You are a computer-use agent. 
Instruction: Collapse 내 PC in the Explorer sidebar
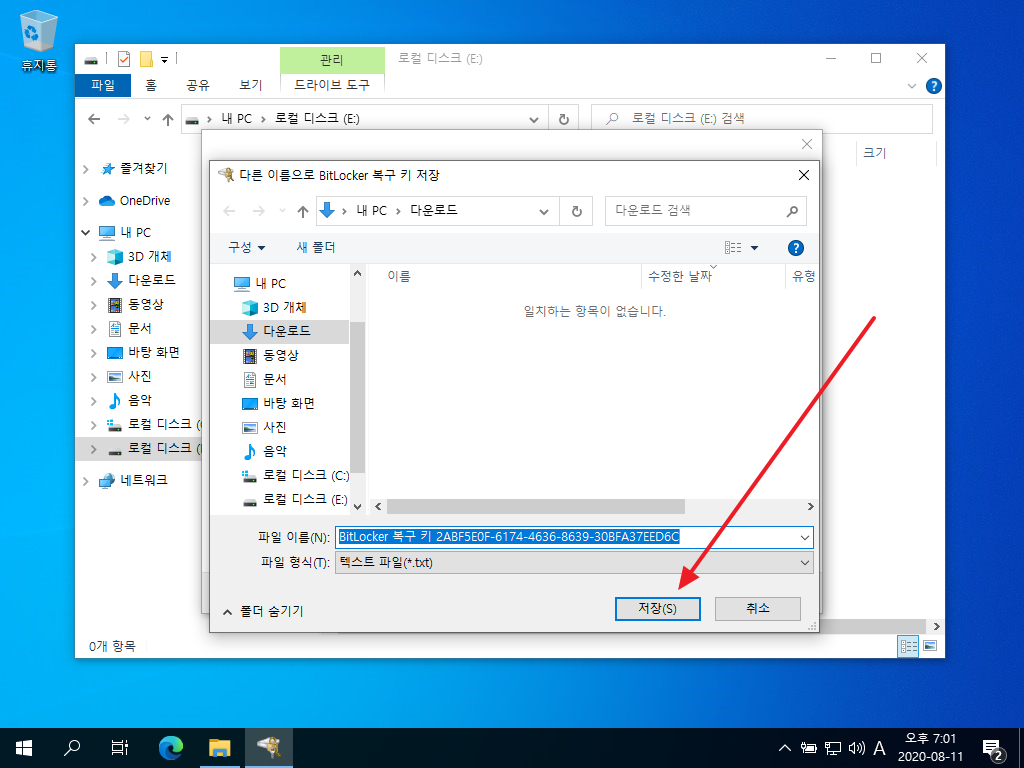coord(86,232)
